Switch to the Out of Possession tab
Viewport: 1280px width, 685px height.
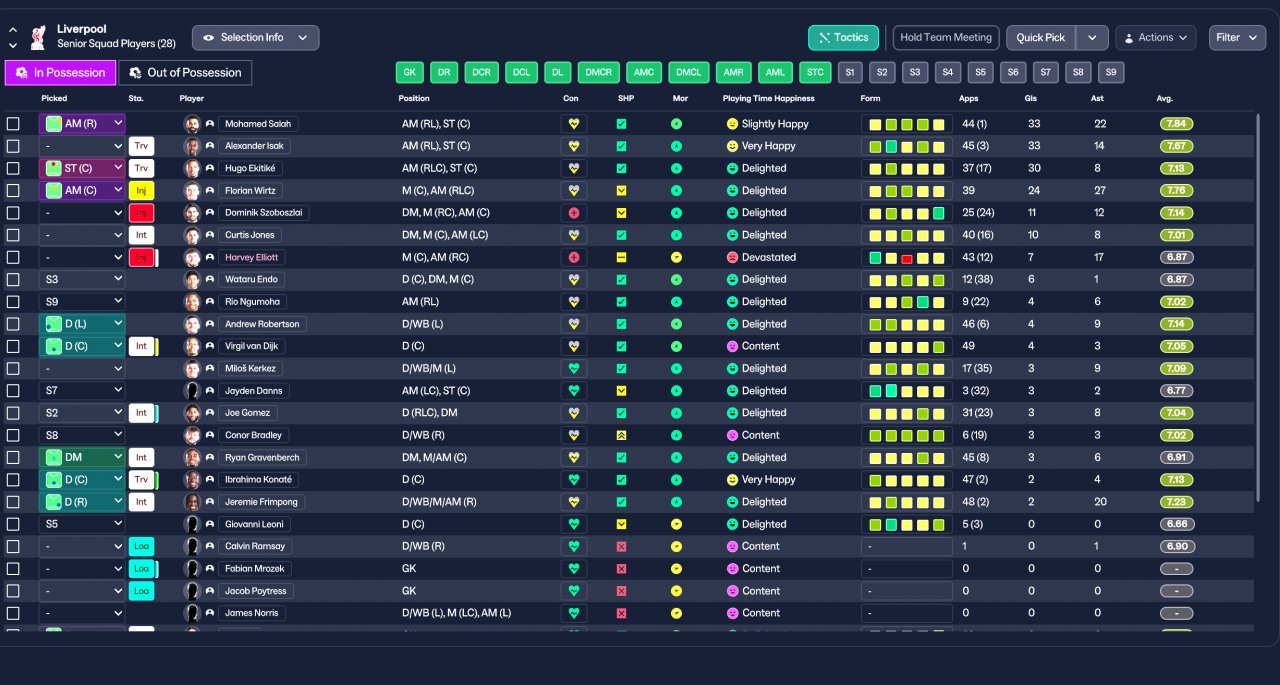[x=185, y=72]
